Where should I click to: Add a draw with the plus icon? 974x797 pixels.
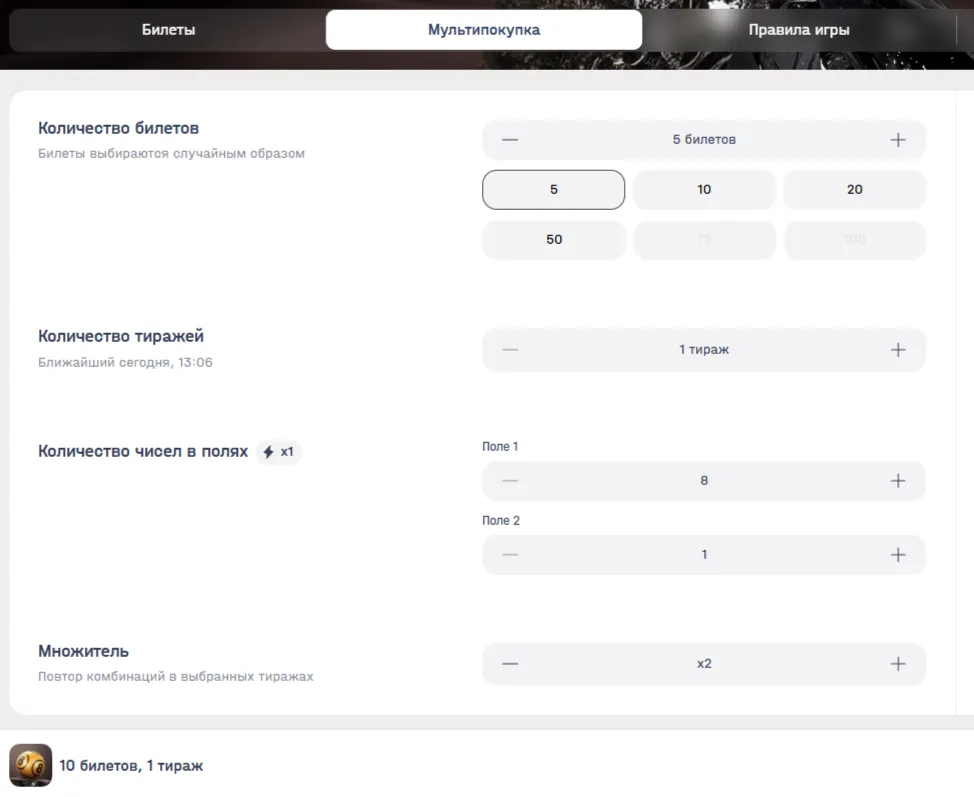pos(898,350)
